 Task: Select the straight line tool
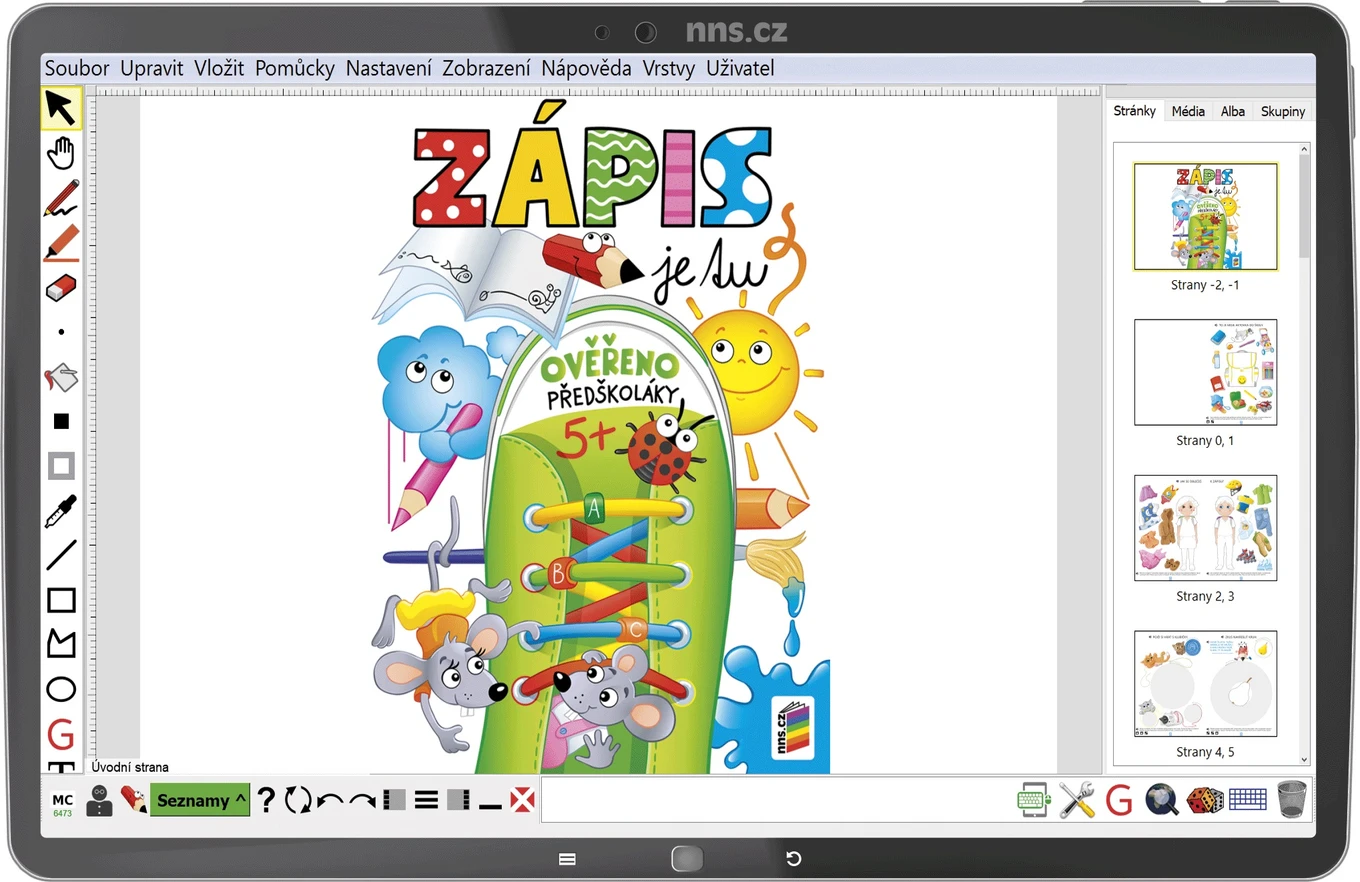pyautogui.click(x=61, y=555)
